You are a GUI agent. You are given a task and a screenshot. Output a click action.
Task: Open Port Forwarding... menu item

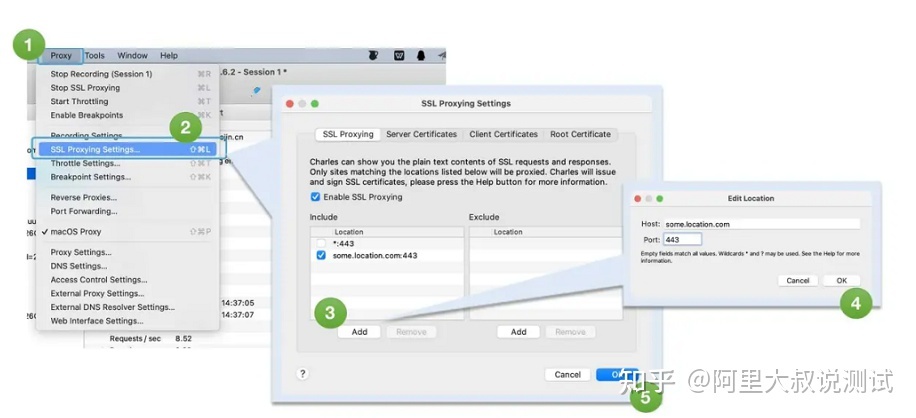(127, 211)
